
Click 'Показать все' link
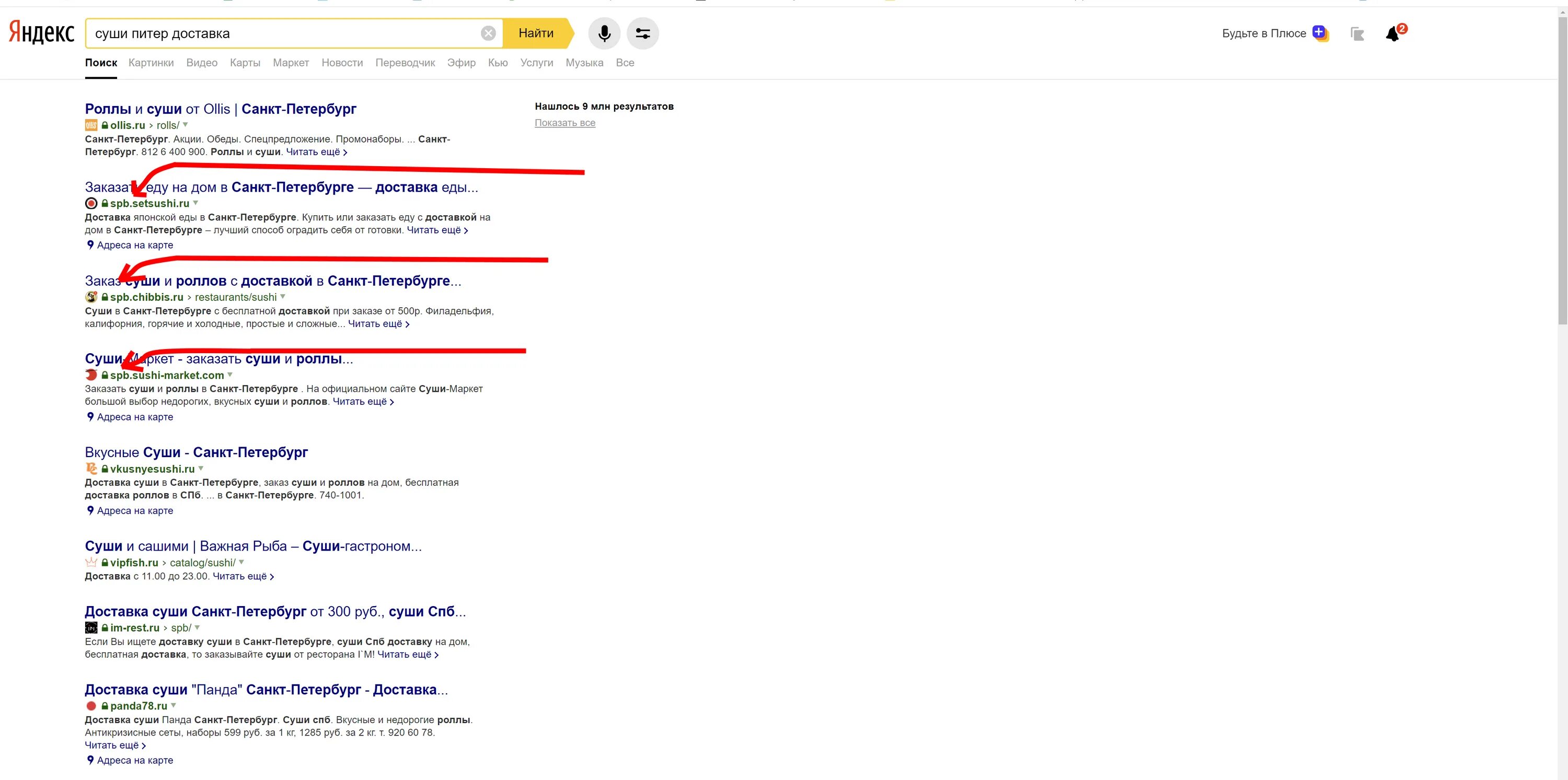pos(565,123)
